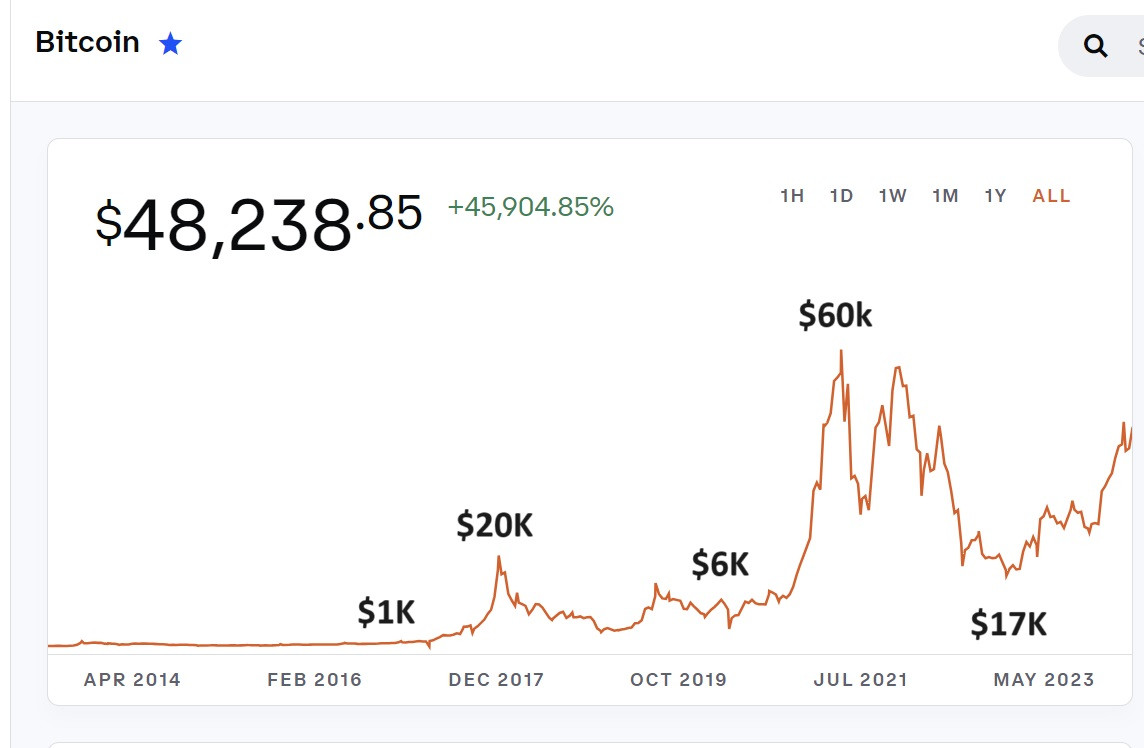The width and height of the screenshot is (1144, 748).
Task: Click the $60k peak annotation
Action: (835, 315)
